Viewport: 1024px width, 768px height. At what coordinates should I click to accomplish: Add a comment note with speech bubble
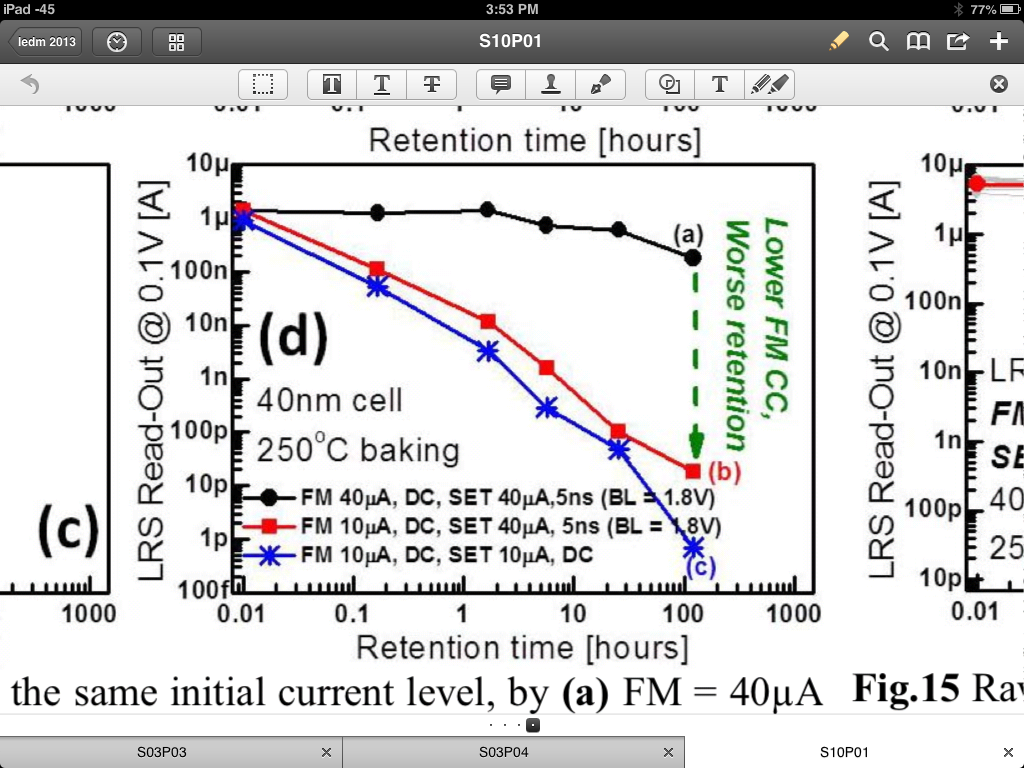[501, 85]
